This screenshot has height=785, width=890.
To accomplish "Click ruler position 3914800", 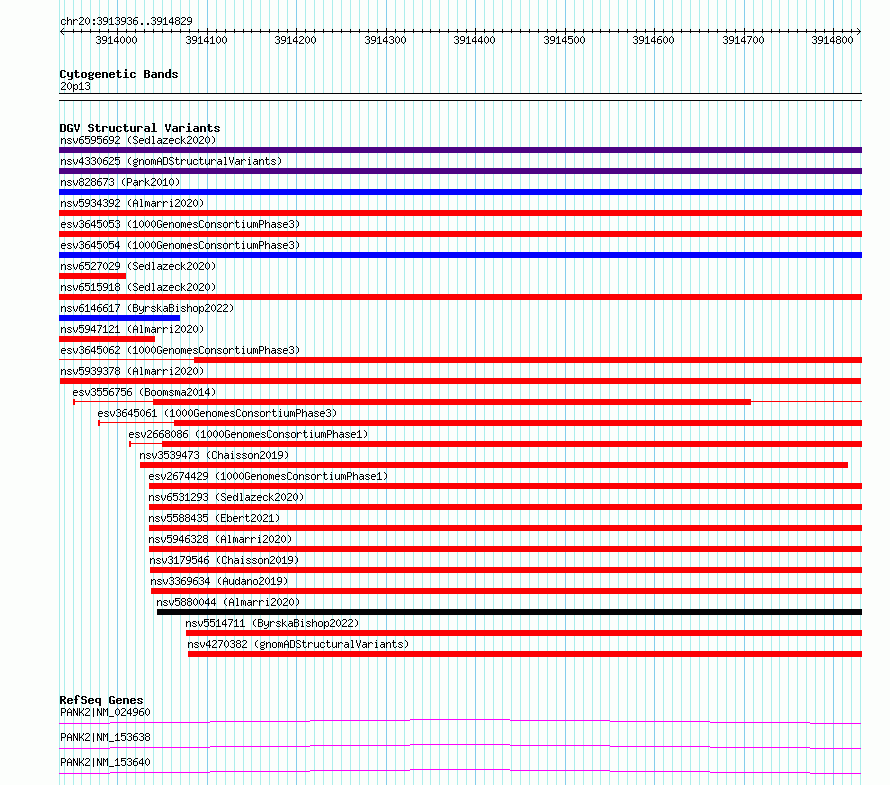I will click(832, 40).
